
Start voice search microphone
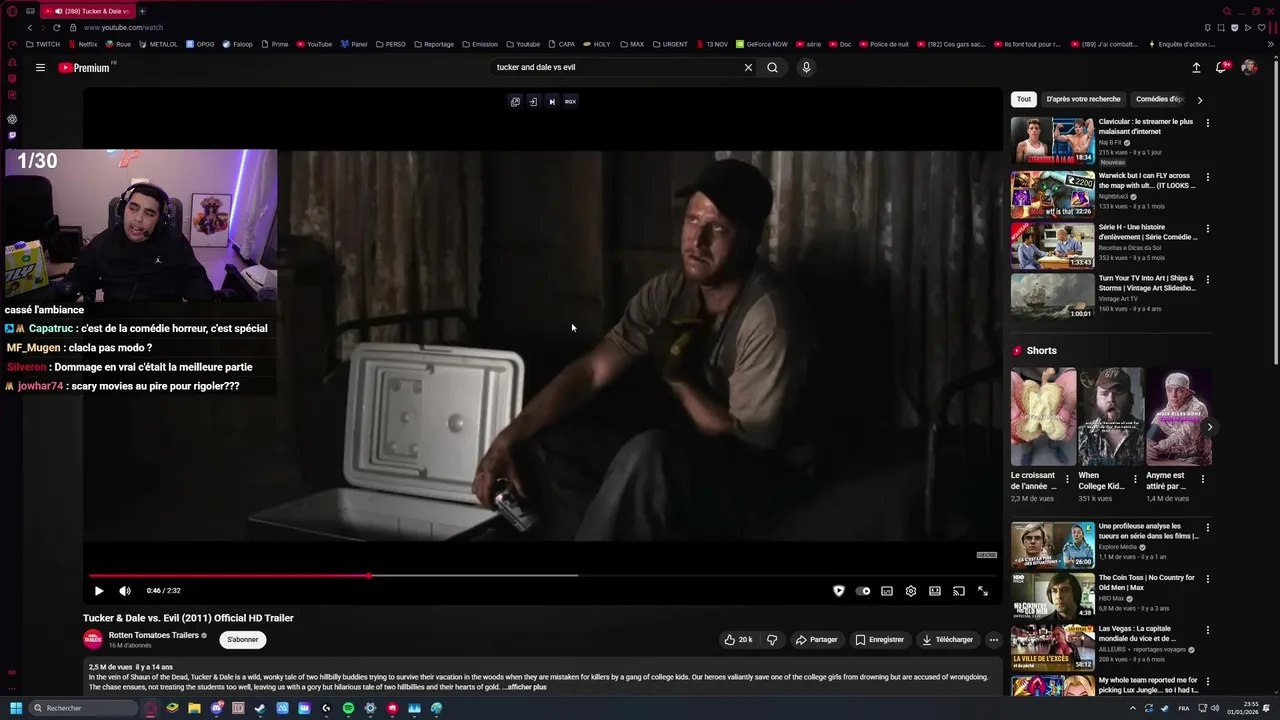806,68
